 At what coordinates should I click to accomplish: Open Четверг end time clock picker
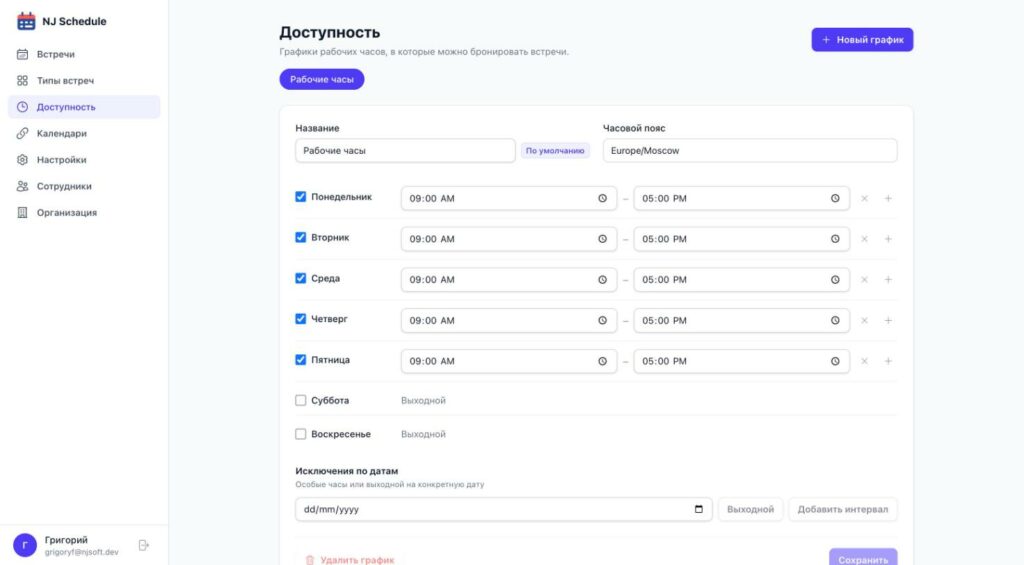pos(835,321)
